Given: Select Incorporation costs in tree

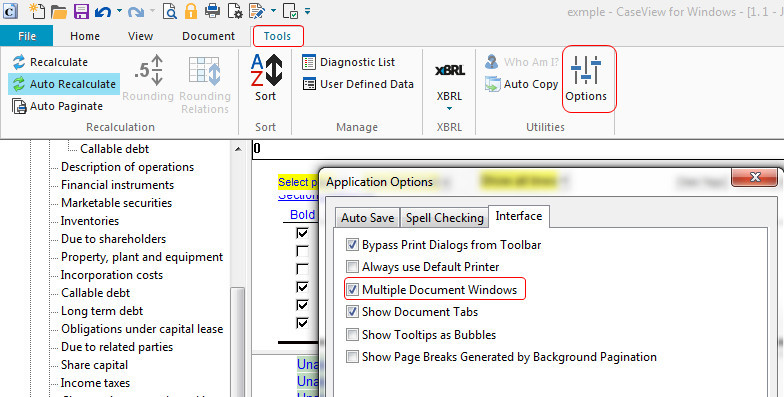Looking at the screenshot, I should 112,275.
